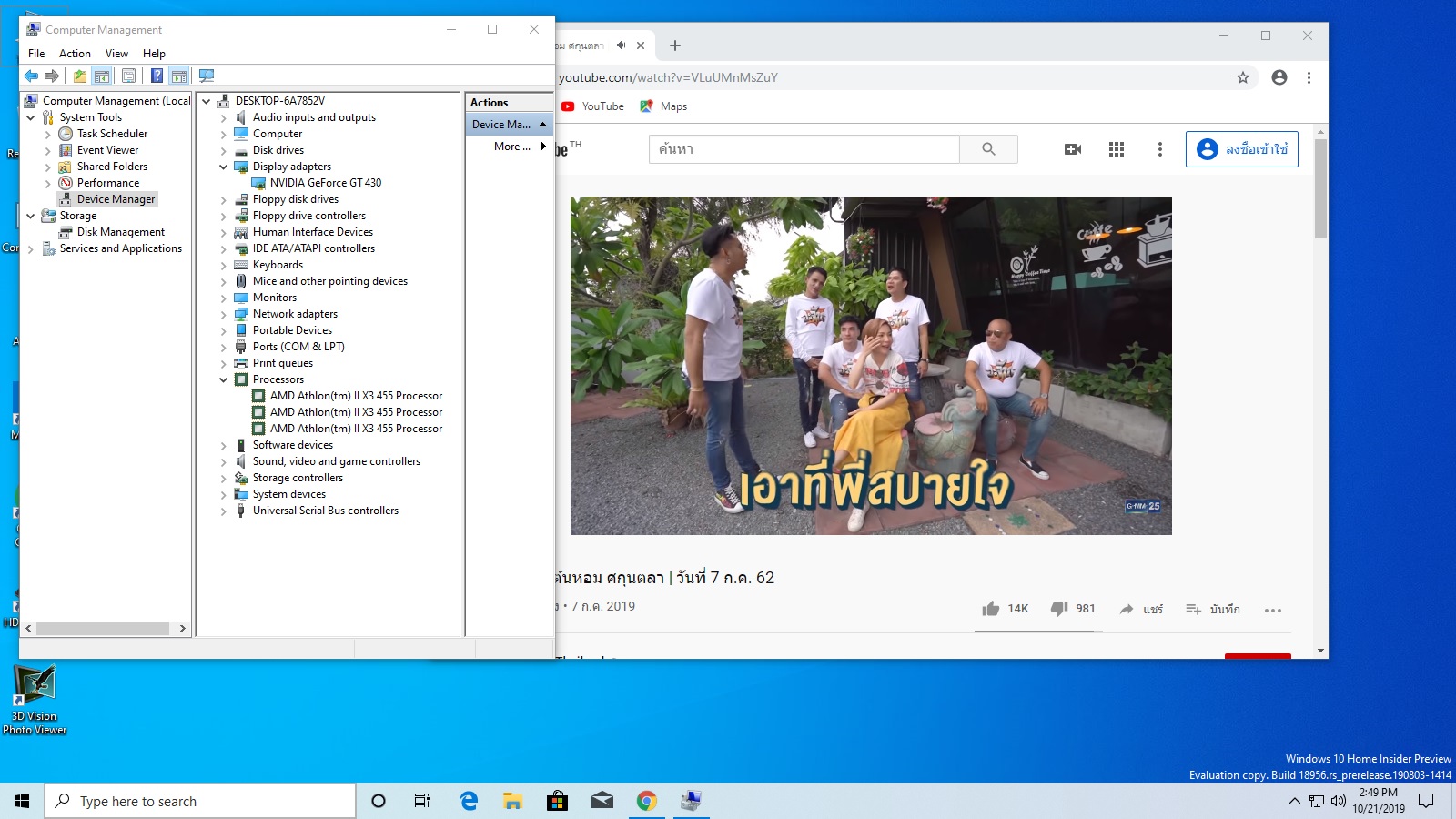This screenshot has height=819, width=1456.
Task: Click Scan for hardware changes icon
Action: coord(207,76)
